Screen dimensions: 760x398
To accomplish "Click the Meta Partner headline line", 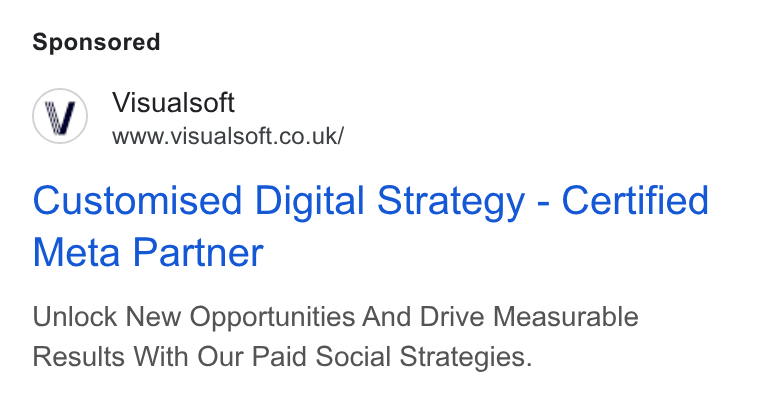I will click(148, 252).
